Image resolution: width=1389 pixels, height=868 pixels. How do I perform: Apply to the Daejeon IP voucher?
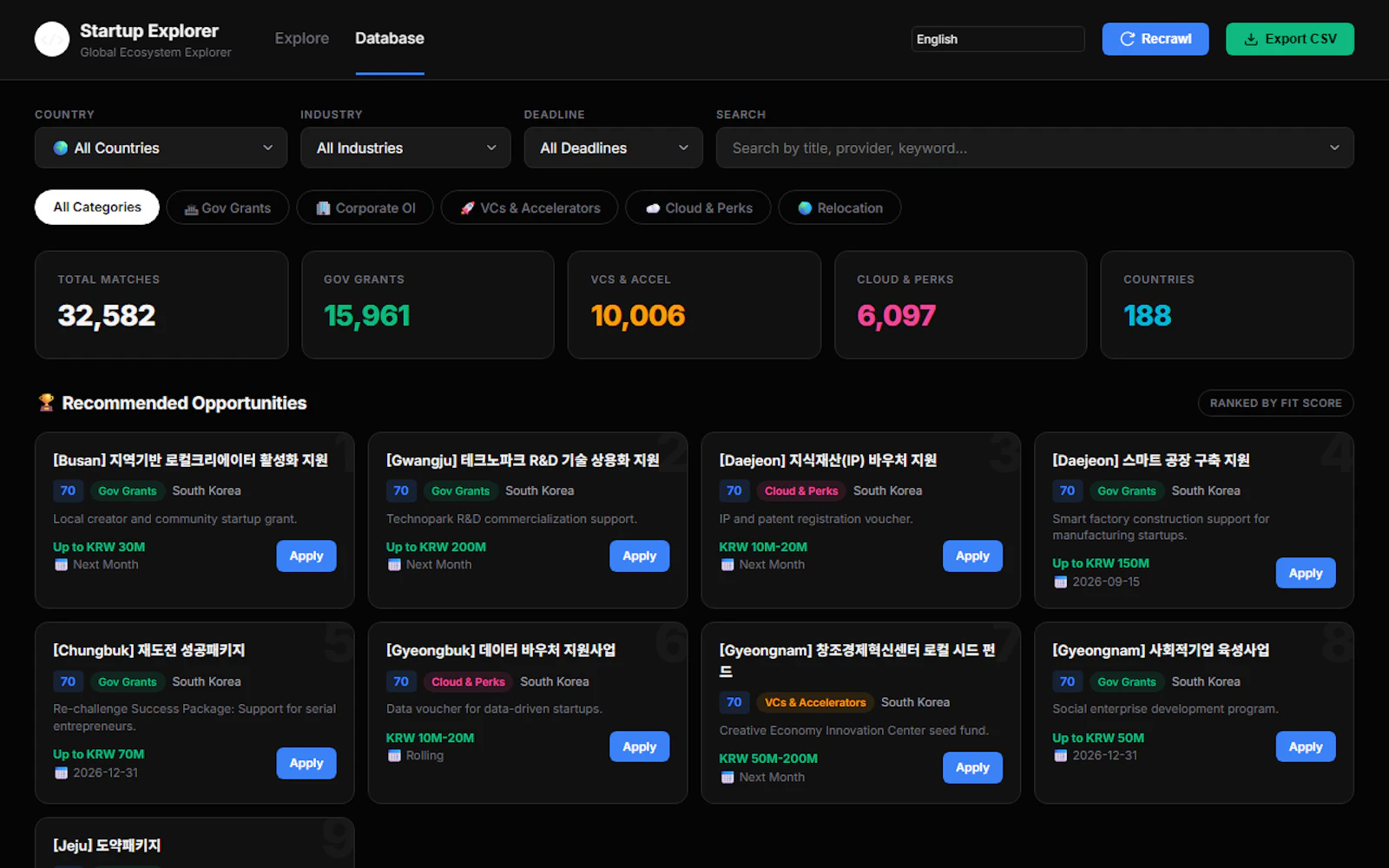click(x=972, y=556)
